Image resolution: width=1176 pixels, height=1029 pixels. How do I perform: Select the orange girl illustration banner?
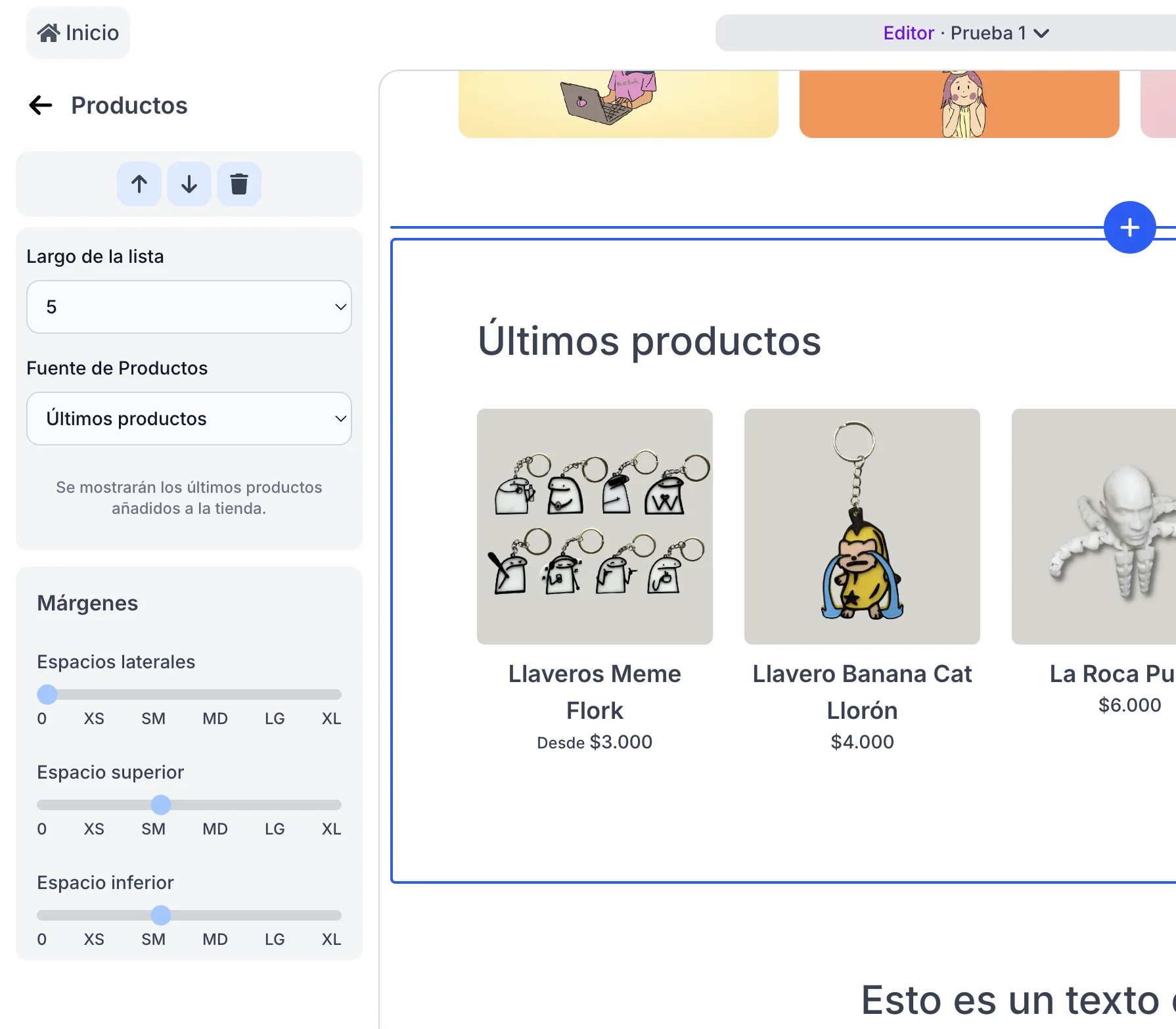[x=959, y=104]
